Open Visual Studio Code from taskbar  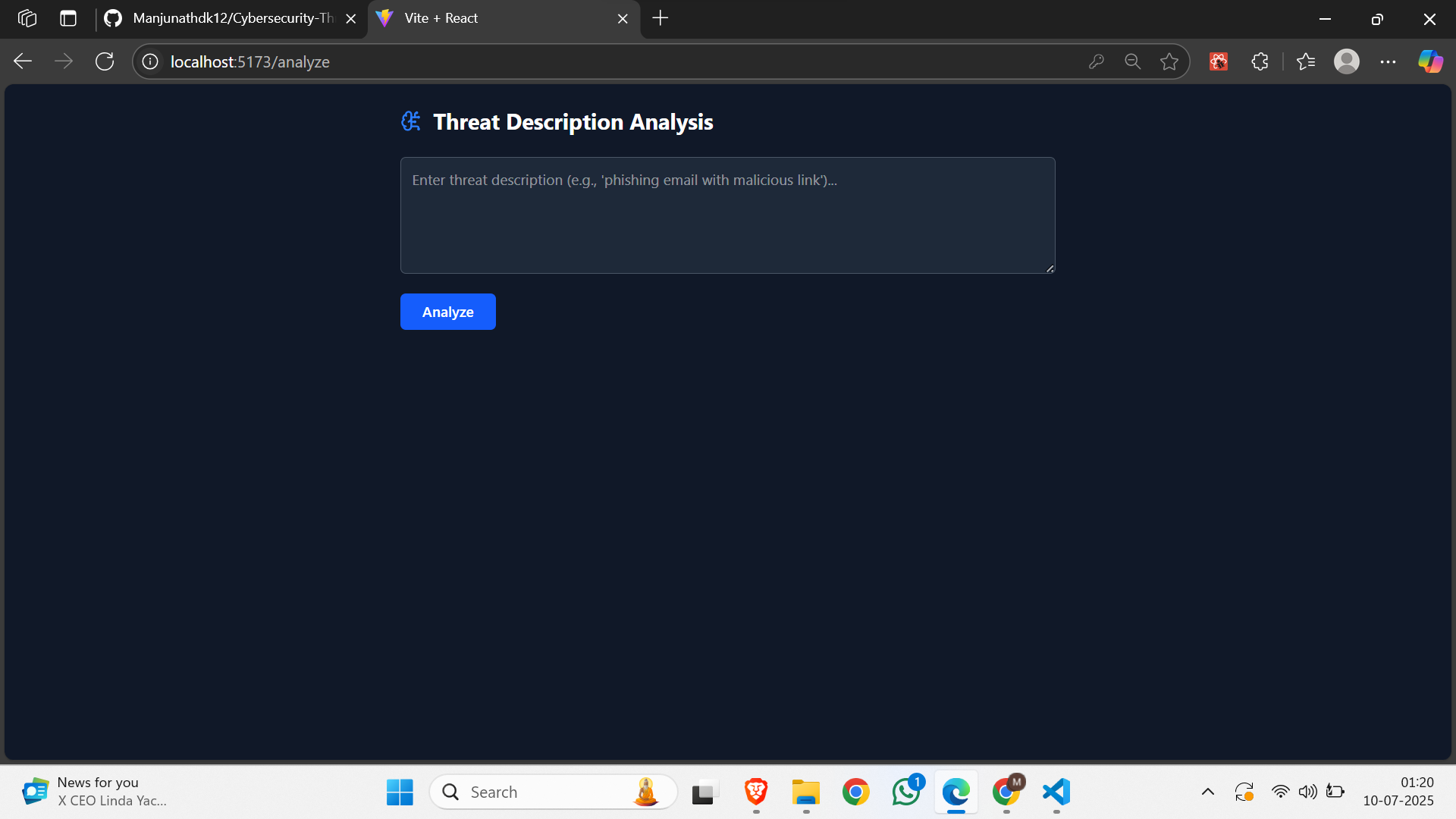click(x=1056, y=792)
